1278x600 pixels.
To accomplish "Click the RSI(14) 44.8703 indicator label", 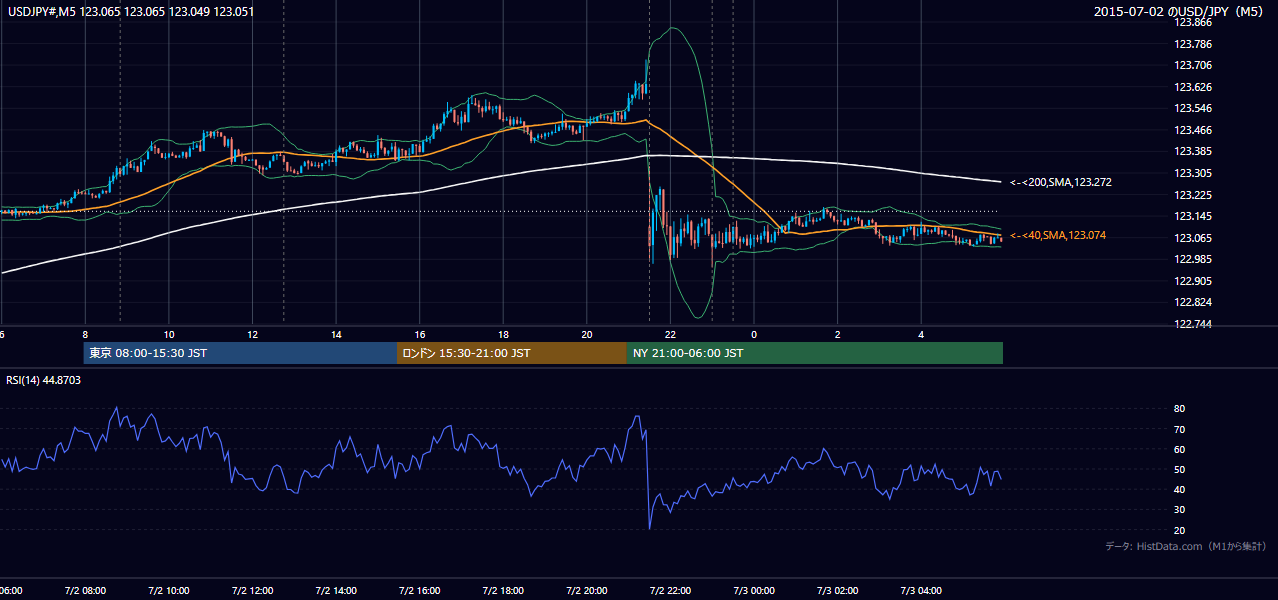I will coord(43,380).
